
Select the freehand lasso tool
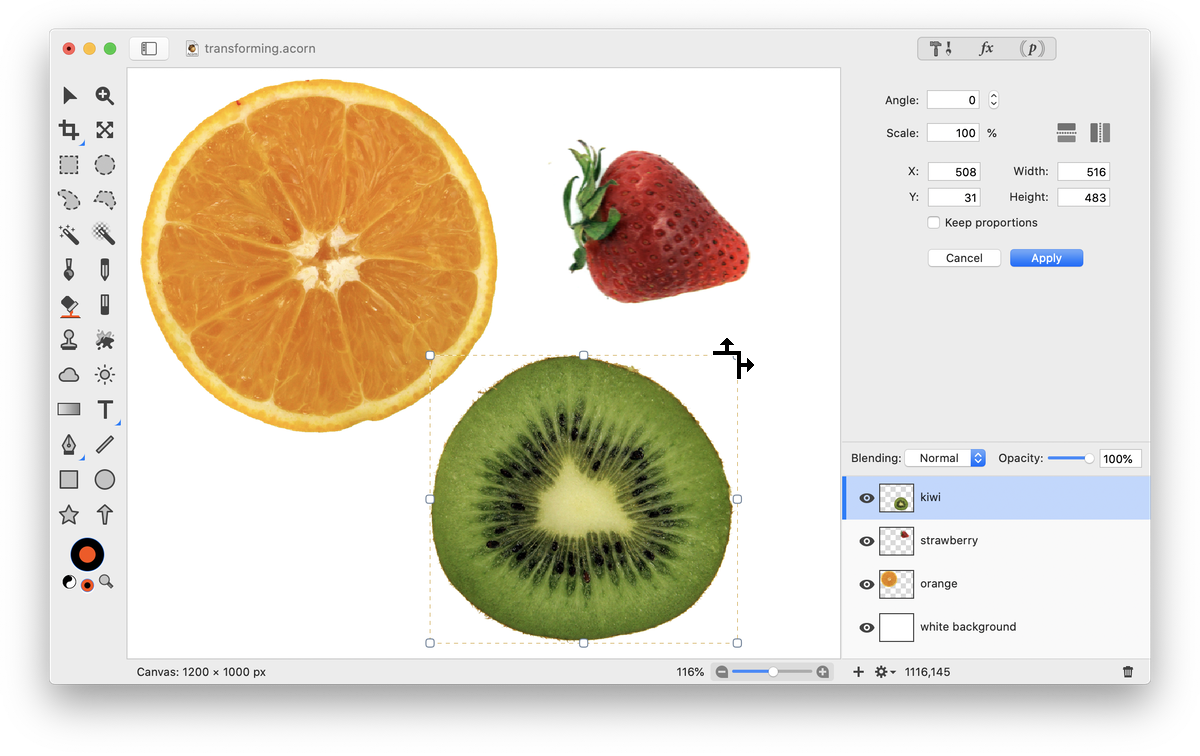click(x=69, y=199)
